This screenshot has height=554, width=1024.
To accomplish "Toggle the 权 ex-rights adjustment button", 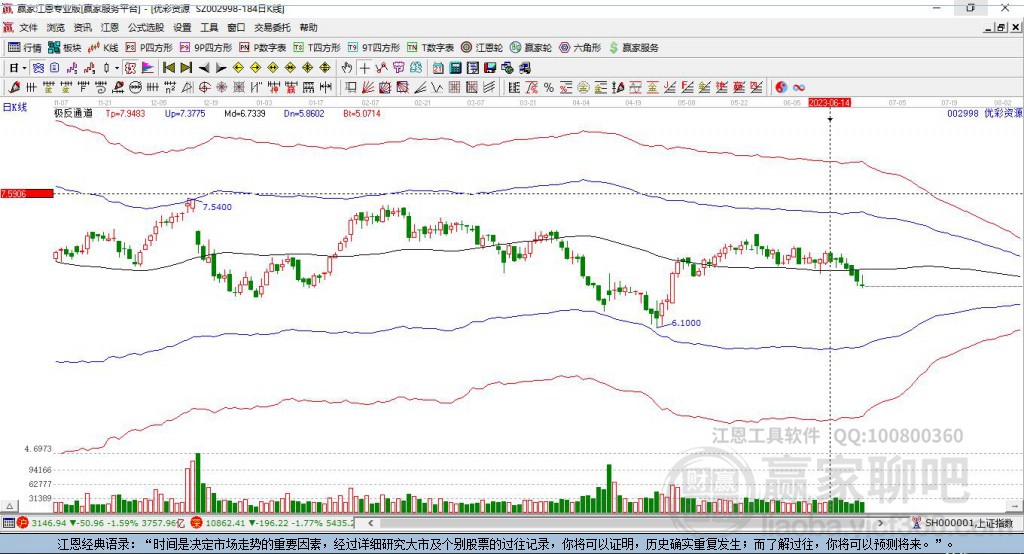I will (x=131, y=68).
